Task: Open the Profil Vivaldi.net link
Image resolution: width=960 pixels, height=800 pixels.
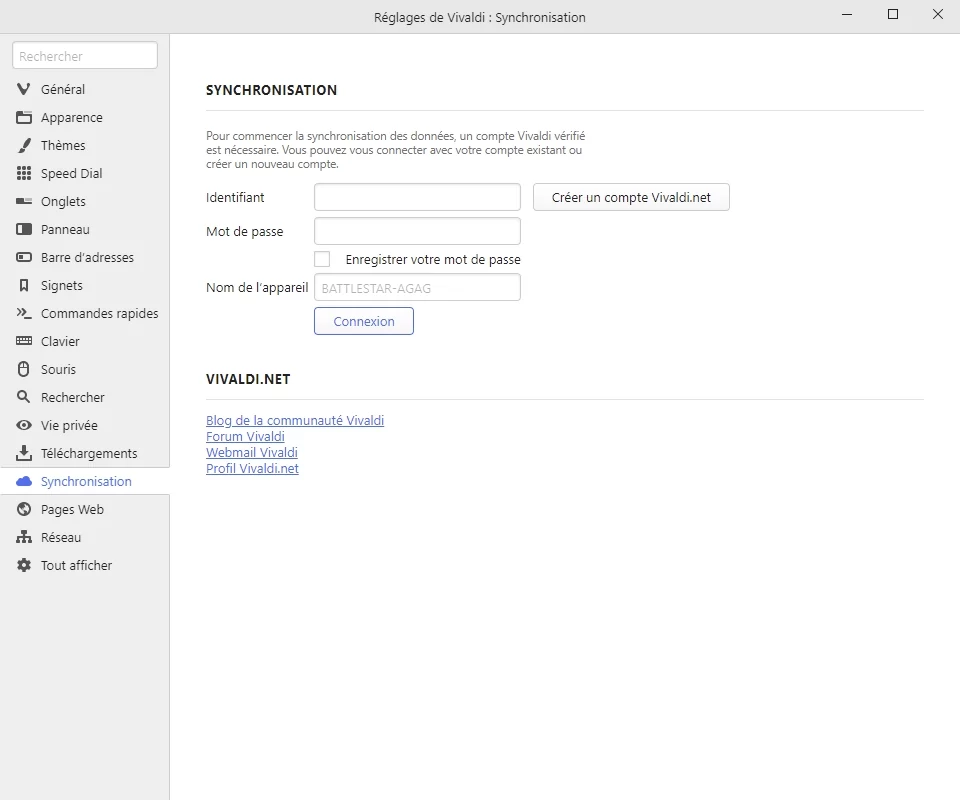Action: pyautogui.click(x=252, y=468)
